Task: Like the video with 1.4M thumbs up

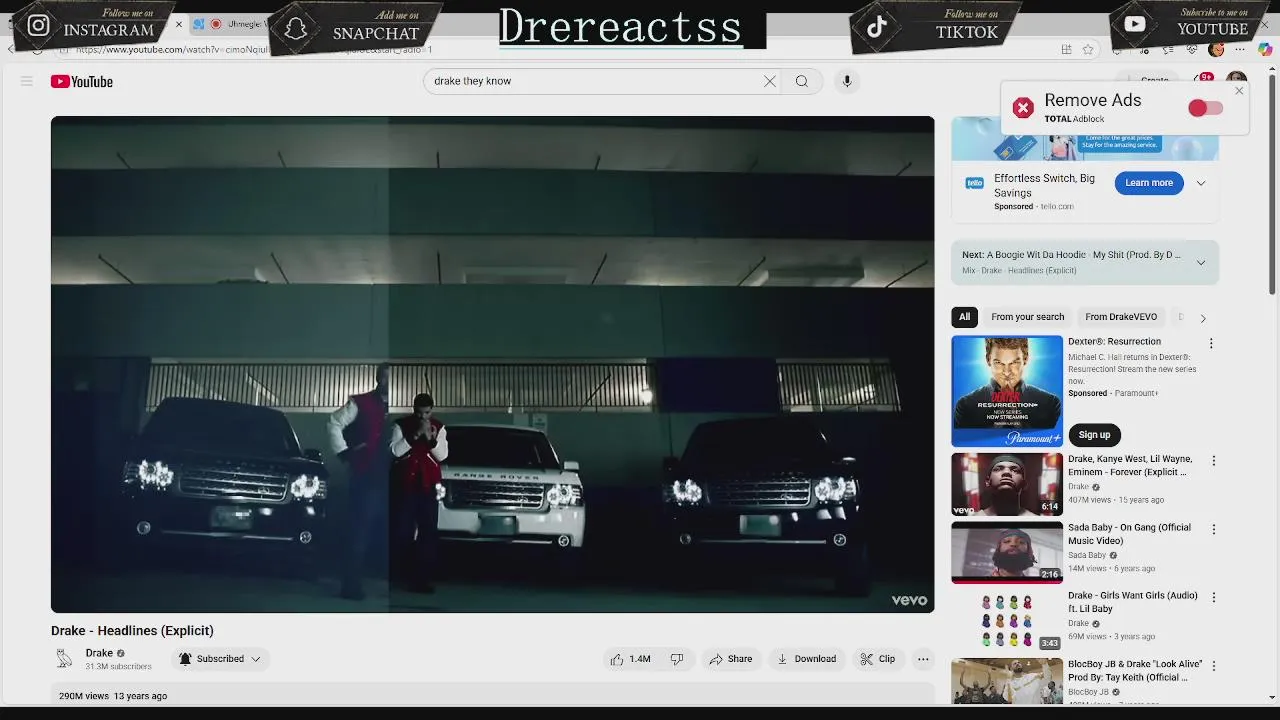Action: coord(631,659)
